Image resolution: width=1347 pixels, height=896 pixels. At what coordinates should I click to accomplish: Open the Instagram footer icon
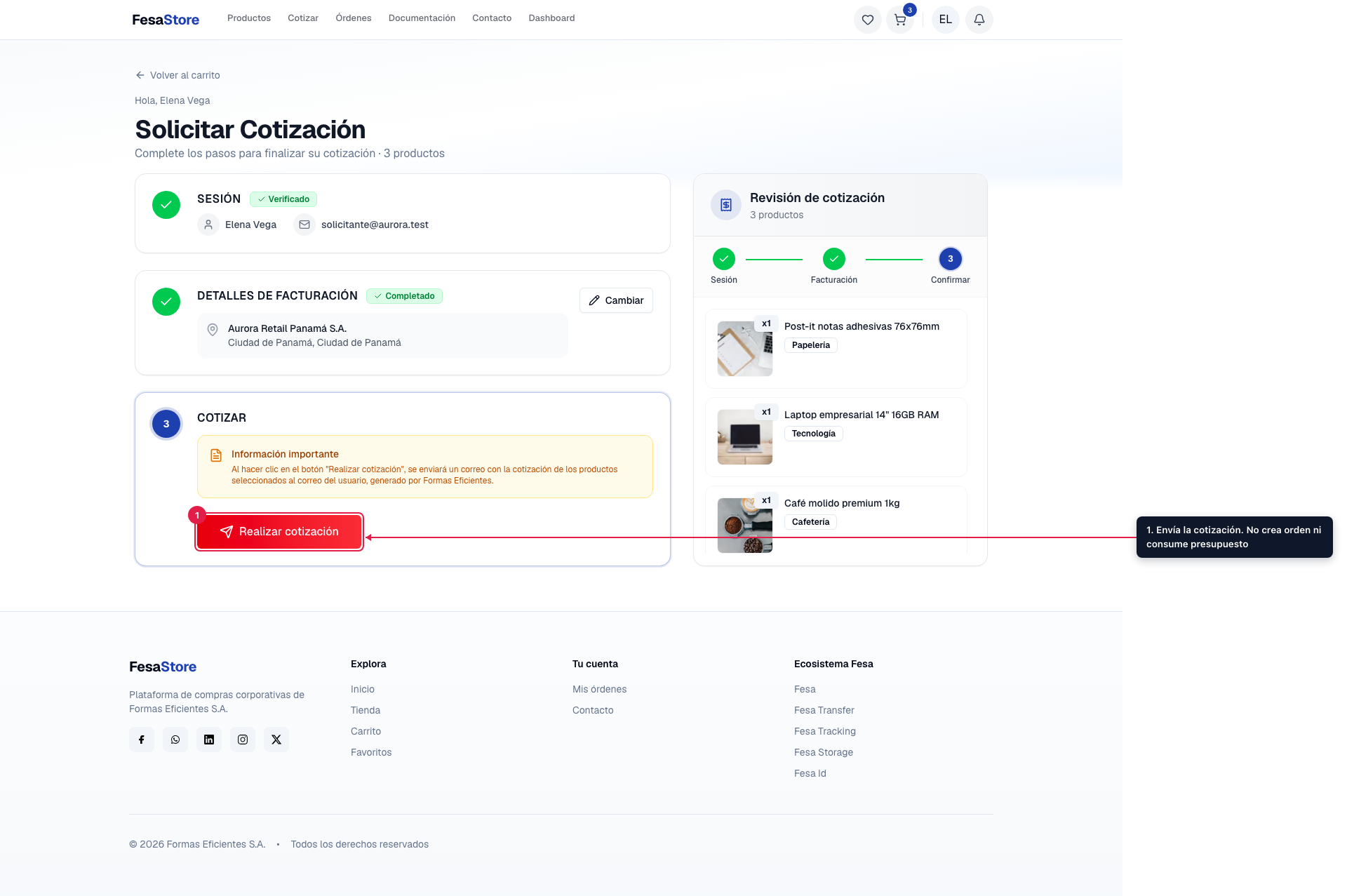point(243,740)
